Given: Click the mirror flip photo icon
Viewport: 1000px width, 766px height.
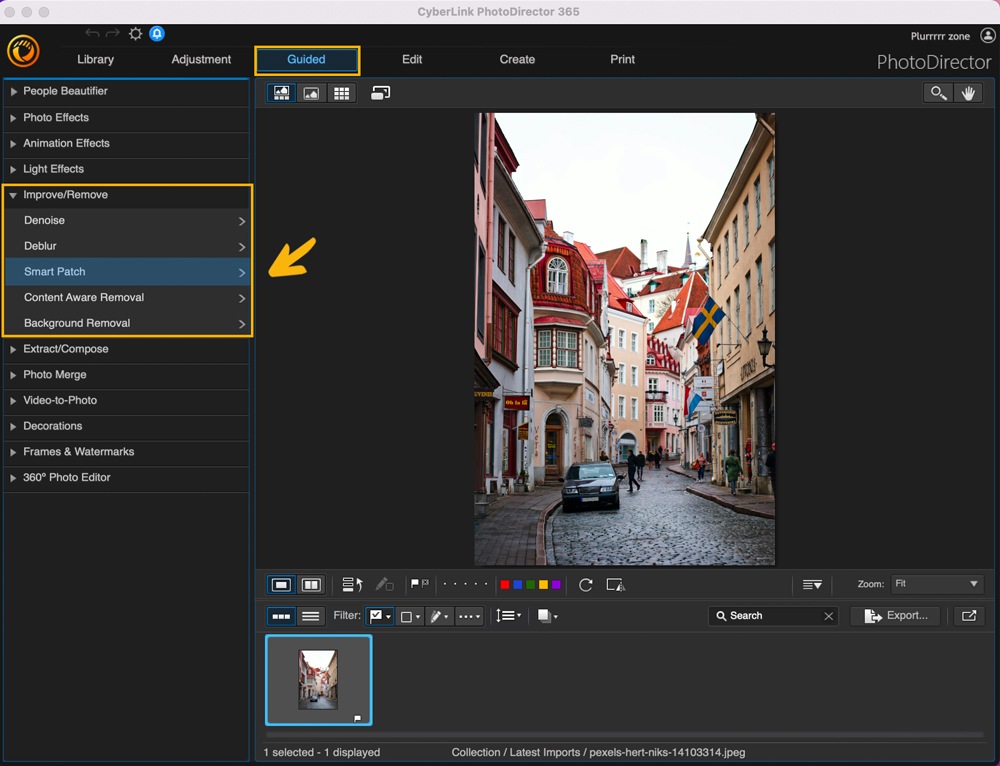Looking at the screenshot, I should tap(615, 584).
